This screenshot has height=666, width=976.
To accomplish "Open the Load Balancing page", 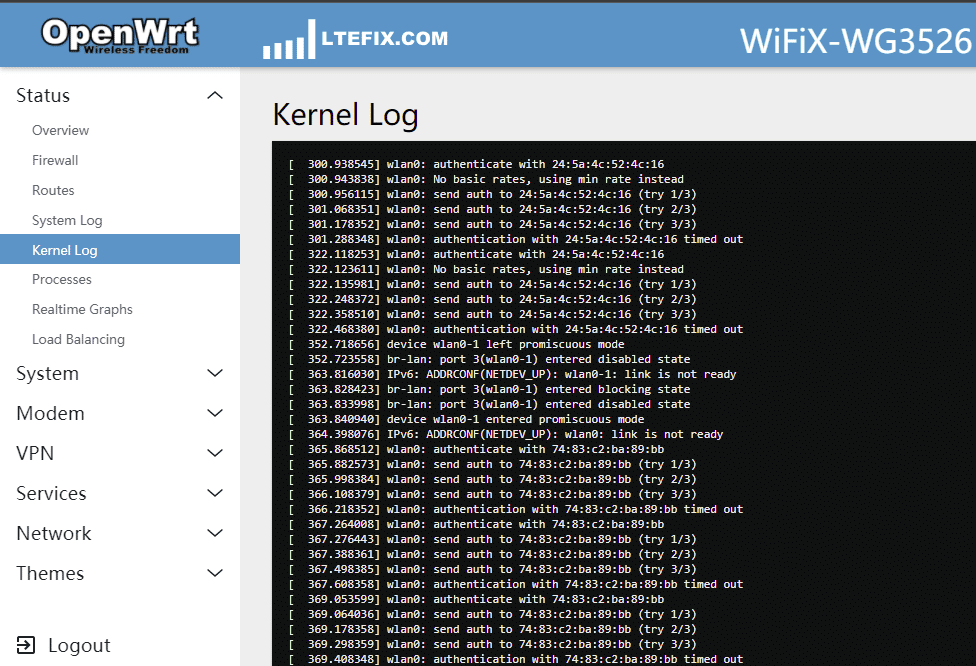I will tap(77, 339).
